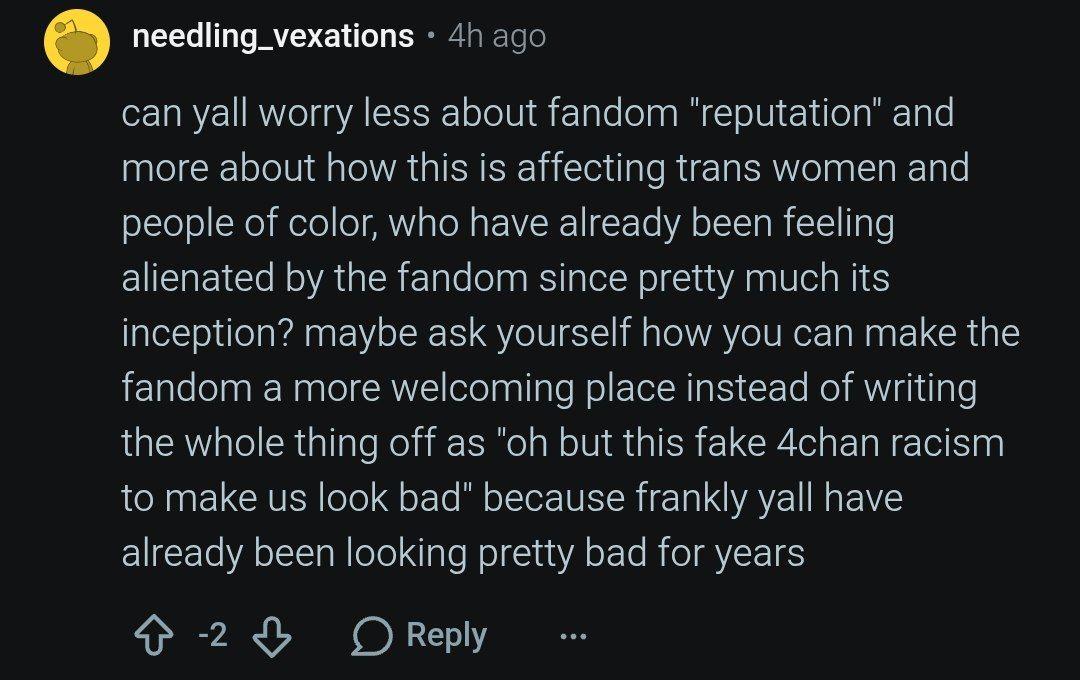The width and height of the screenshot is (1080, 680).
Task: Open the yellow Snoo avatar profile picture
Action: [x=76, y=42]
